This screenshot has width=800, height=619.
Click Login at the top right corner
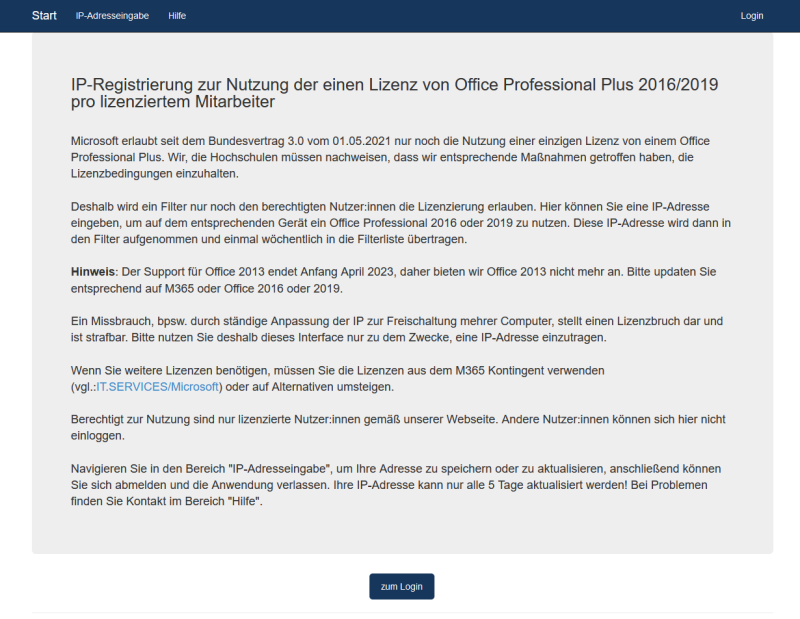click(x=751, y=16)
